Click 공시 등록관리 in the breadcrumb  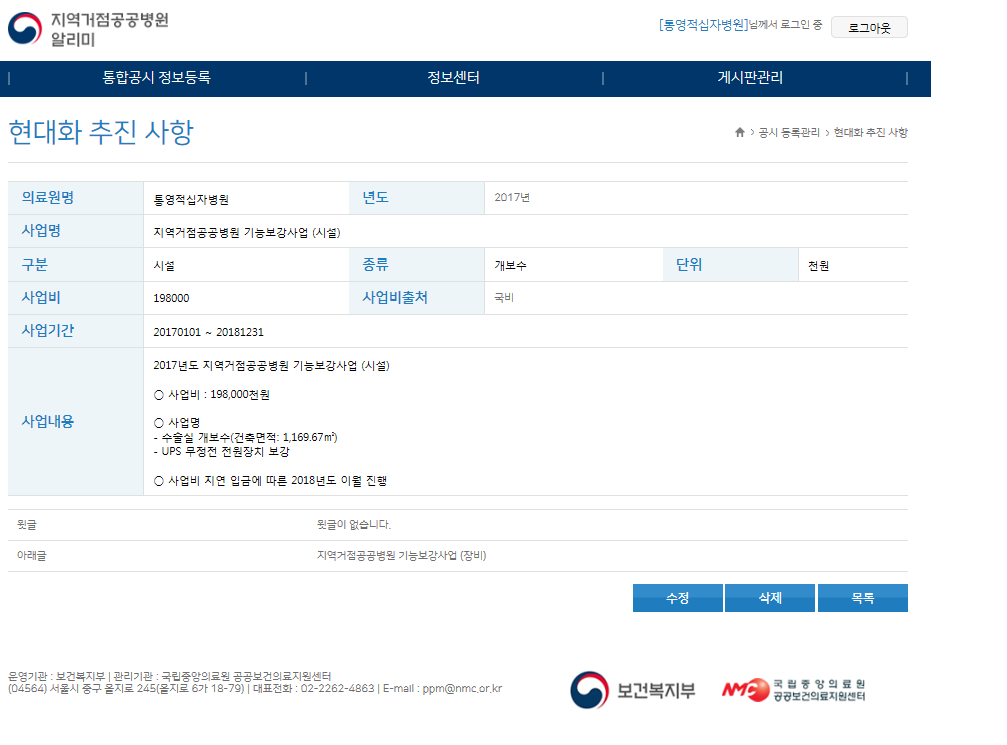coord(789,132)
